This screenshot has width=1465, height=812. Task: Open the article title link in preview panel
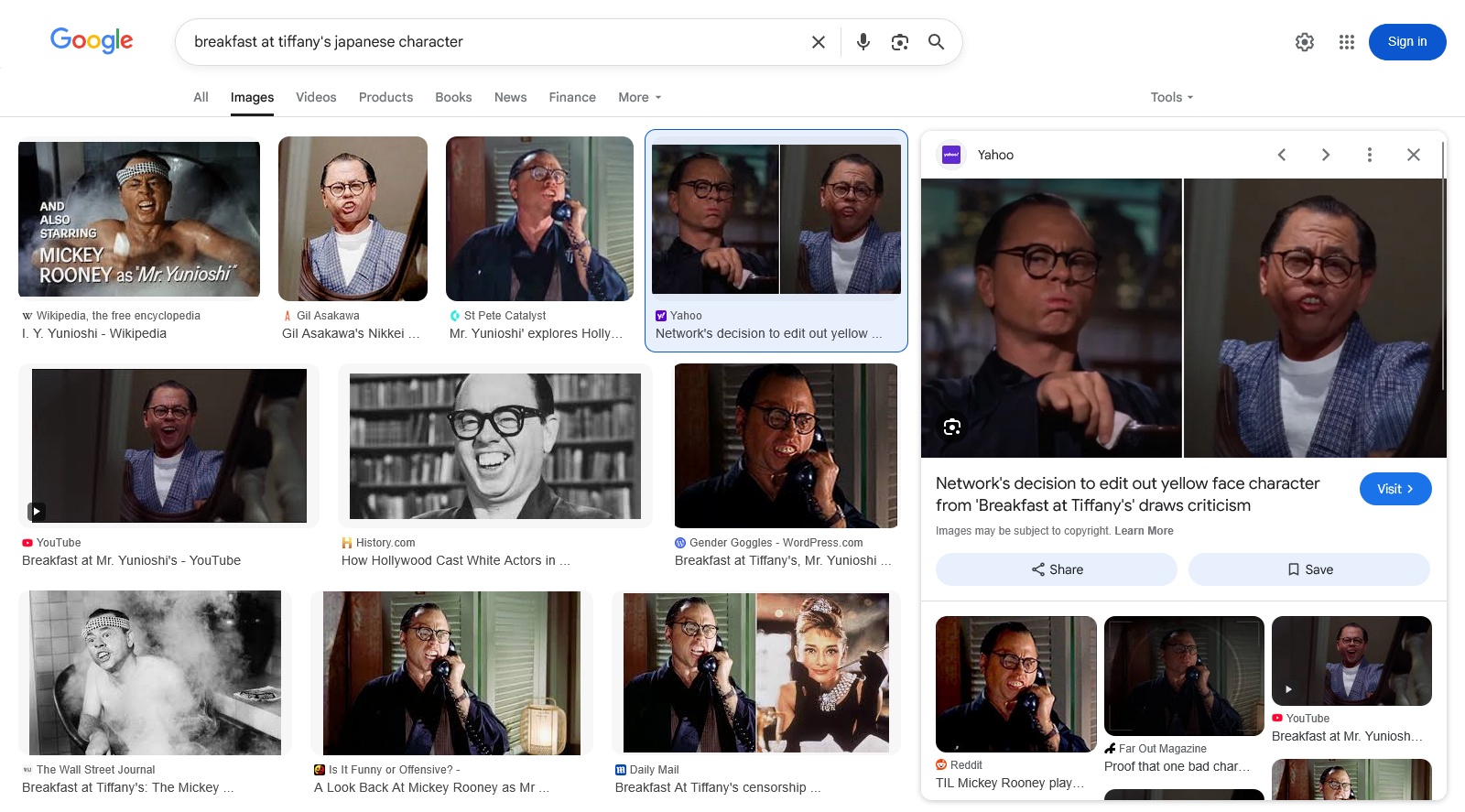[1127, 494]
